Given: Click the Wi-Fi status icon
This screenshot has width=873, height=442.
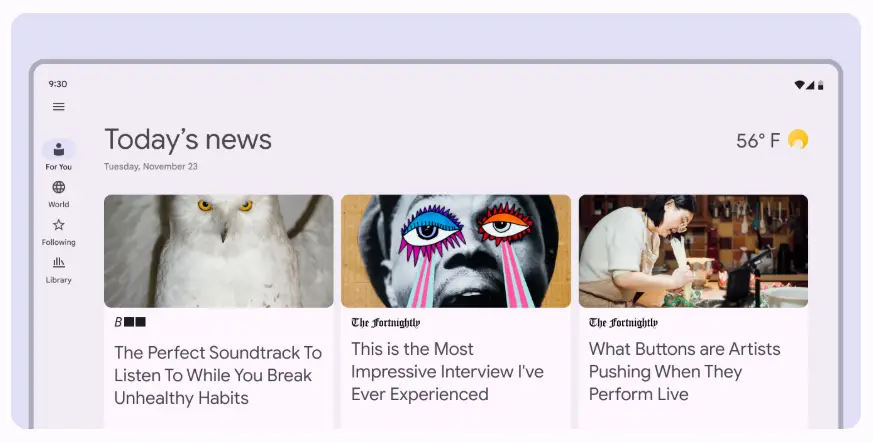Looking at the screenshot, I should 800,85.
